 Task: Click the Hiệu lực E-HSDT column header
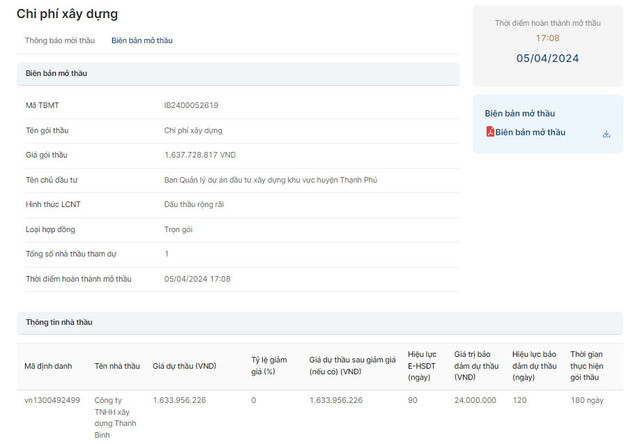421,365
